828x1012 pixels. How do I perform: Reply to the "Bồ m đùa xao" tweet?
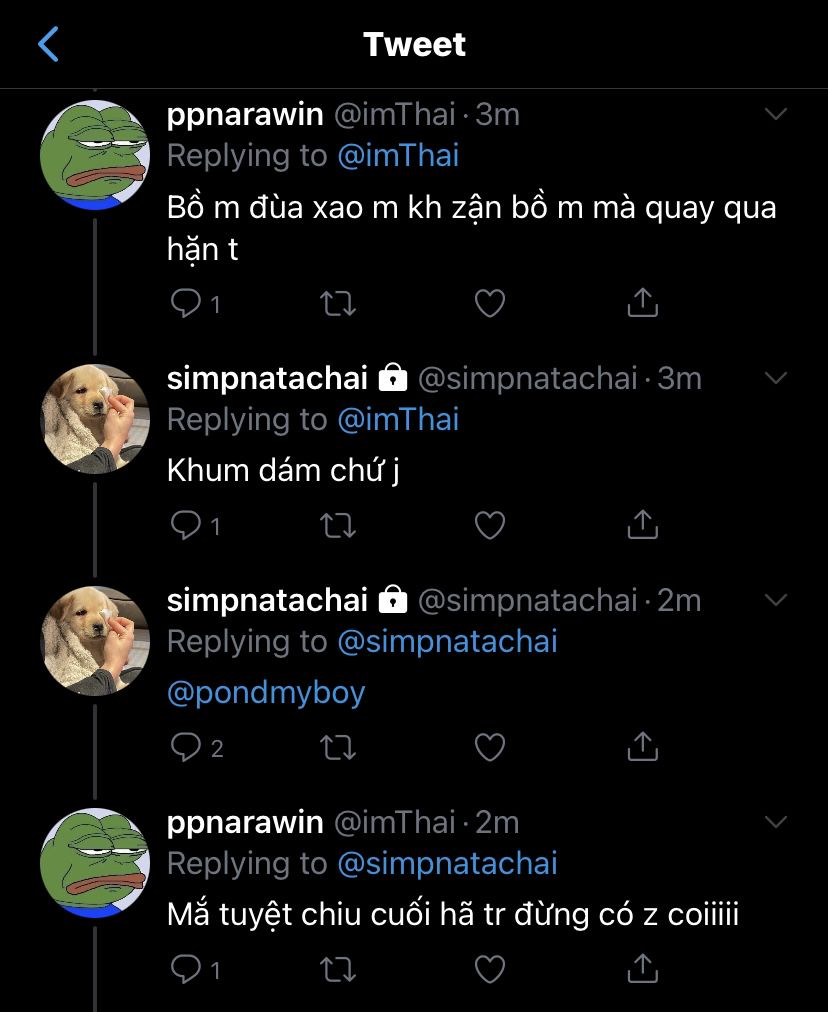tap(186, 303)
